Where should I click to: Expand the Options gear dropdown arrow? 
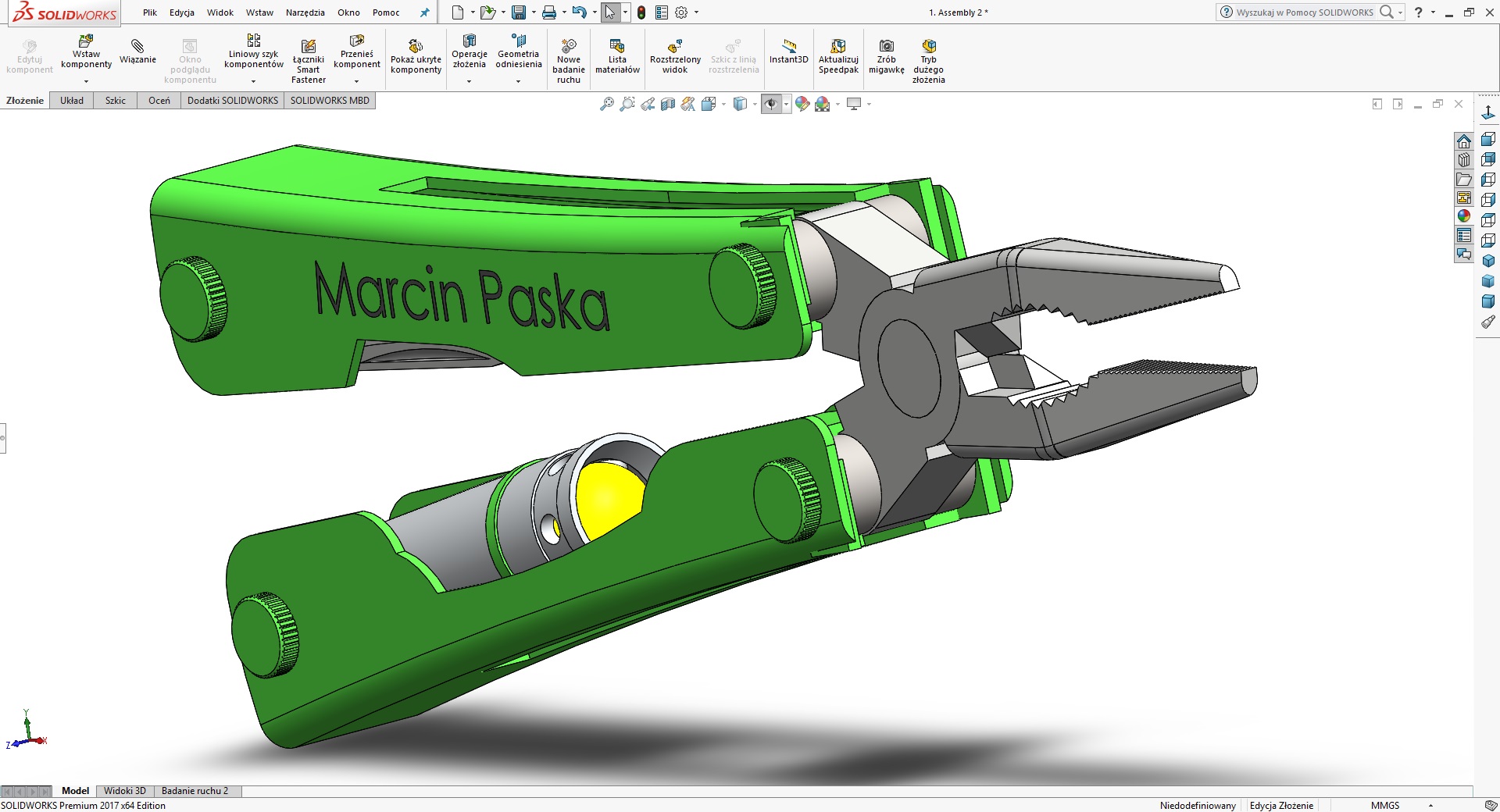pos(696,12)
